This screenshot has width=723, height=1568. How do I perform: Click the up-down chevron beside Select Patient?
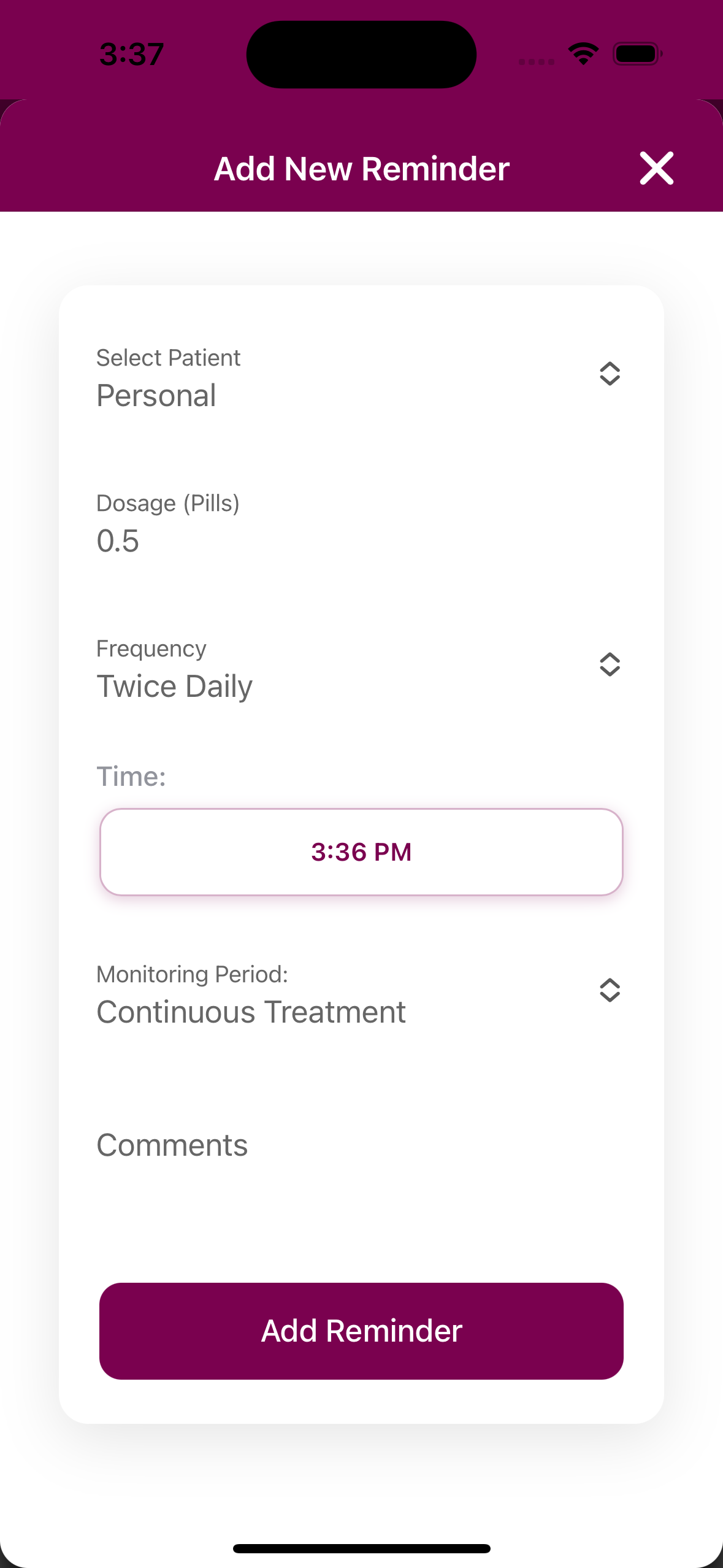coord(610,374)
